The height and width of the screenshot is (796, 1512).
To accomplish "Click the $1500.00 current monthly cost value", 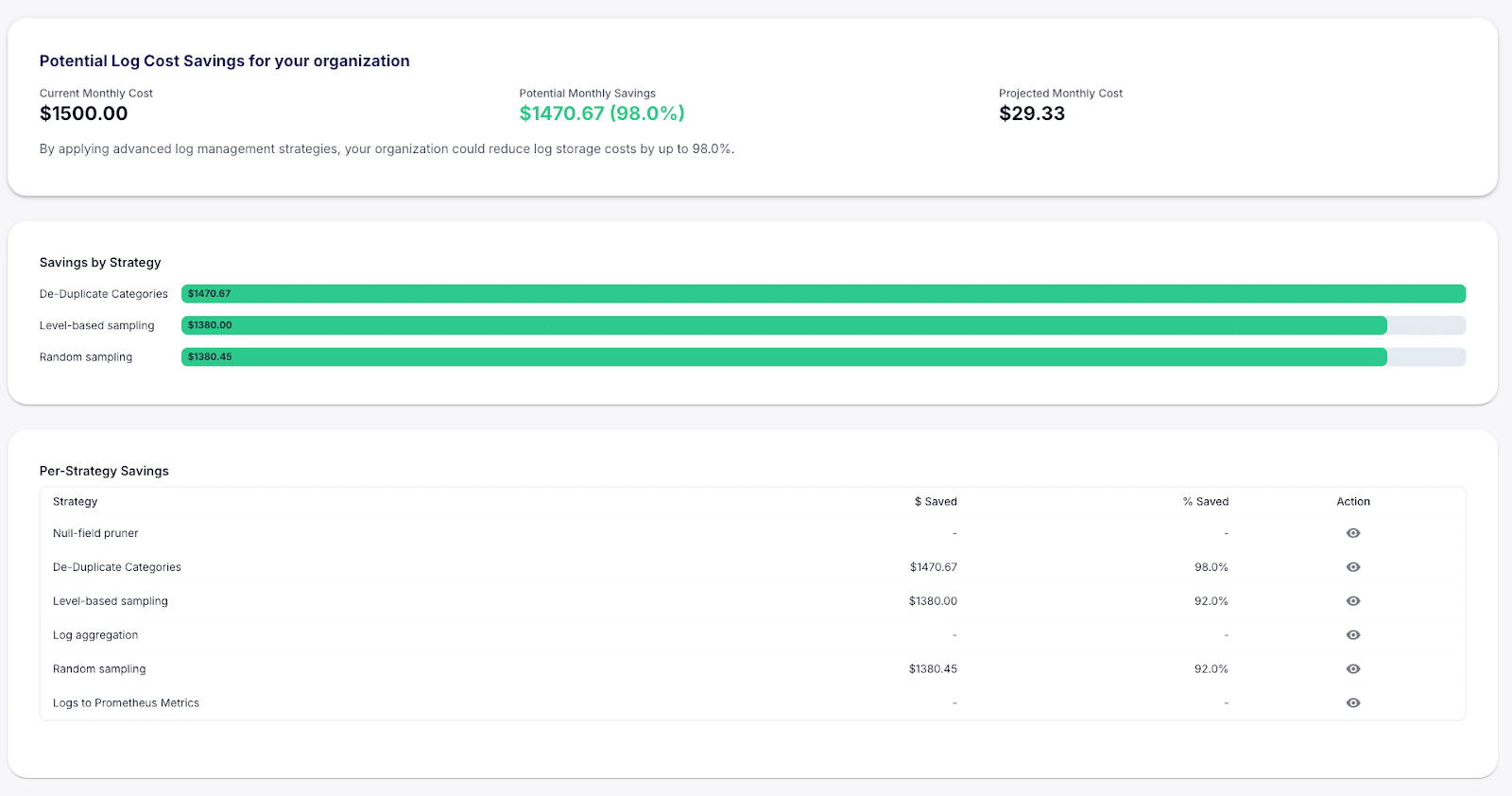I will point(83,113).
